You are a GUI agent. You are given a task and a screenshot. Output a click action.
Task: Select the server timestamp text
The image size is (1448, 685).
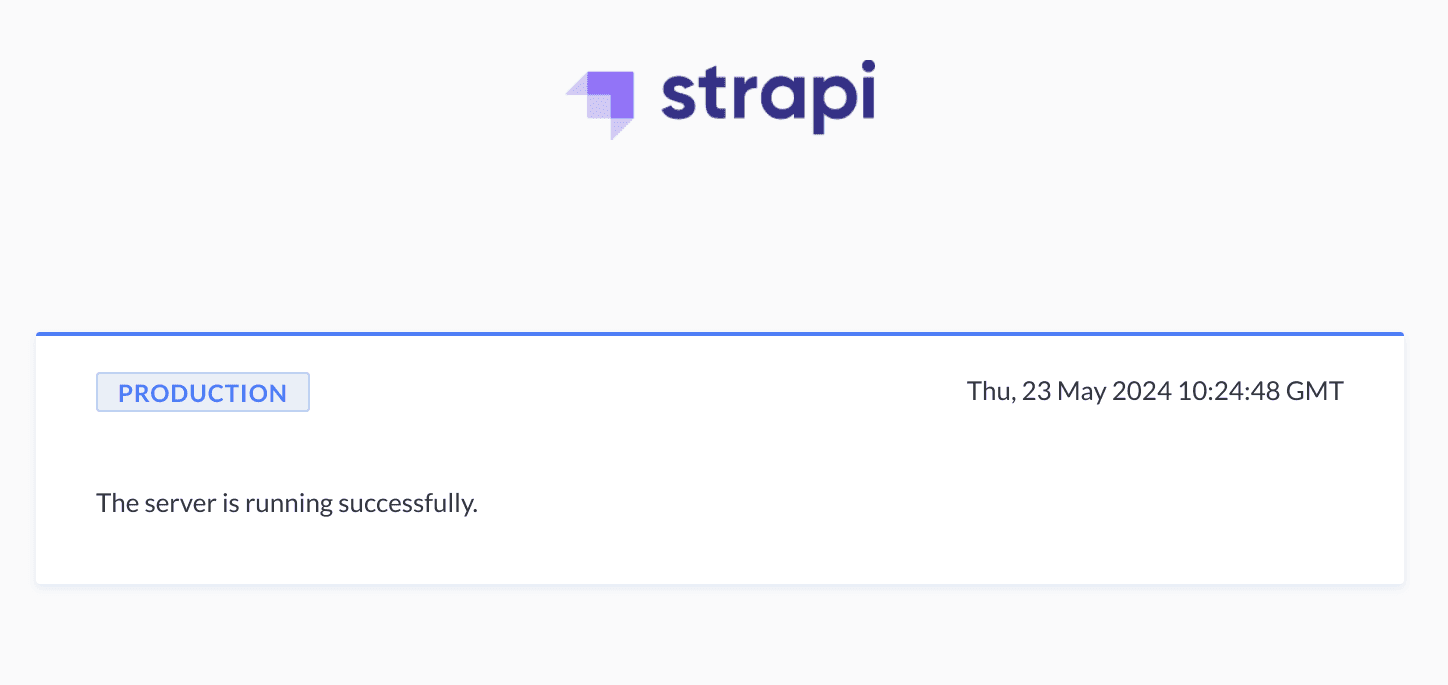pos(1155,391)
